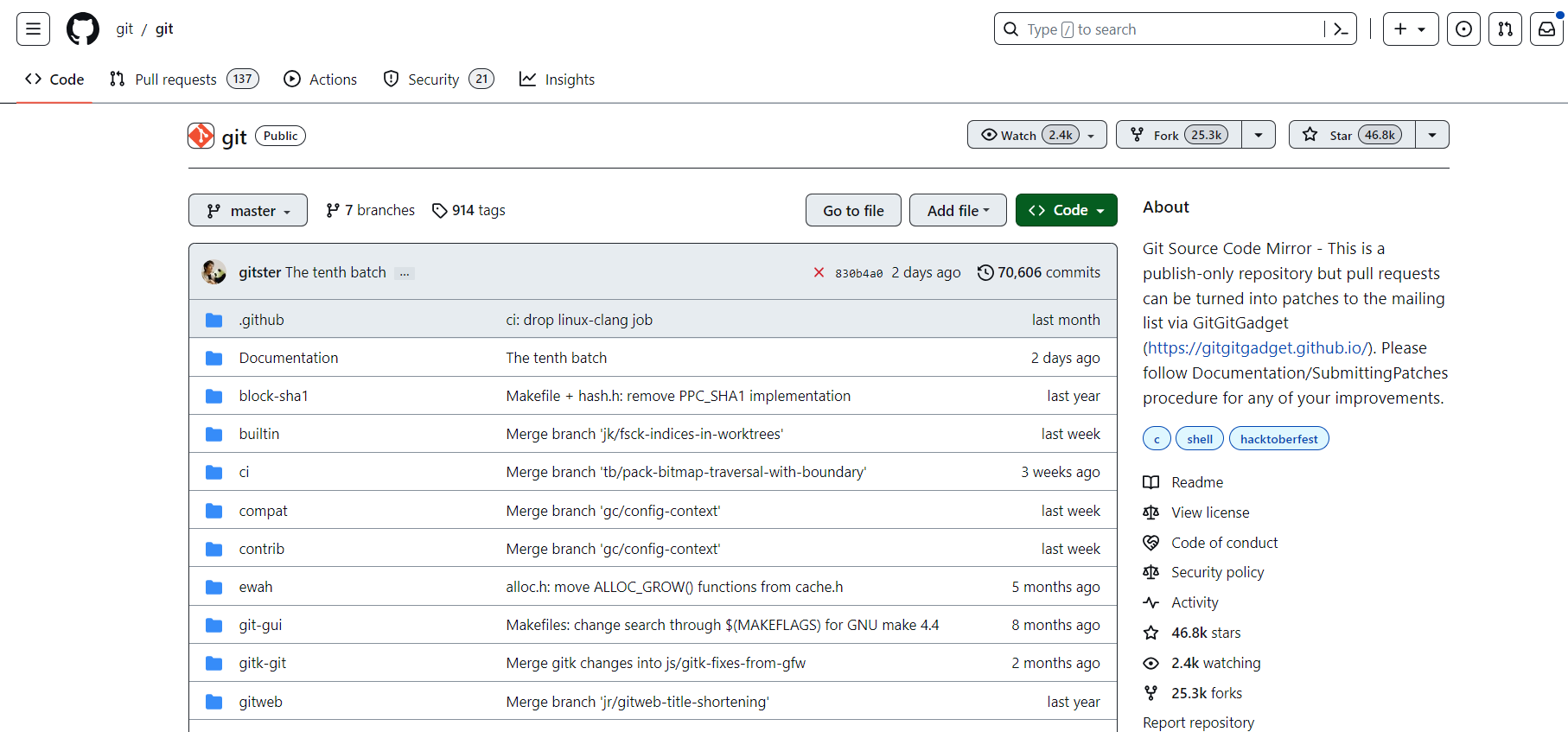This screenshot has height=732, width=1568.
Task: Open the notifications inbox icon
Action: [1546, 29]
